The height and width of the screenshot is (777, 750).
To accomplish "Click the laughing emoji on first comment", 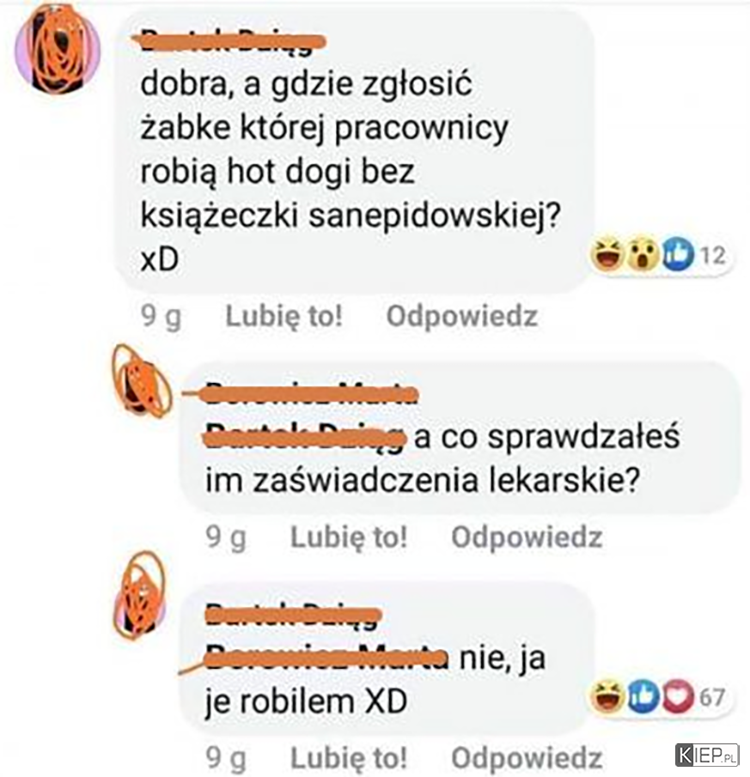I will coord(607,256).
